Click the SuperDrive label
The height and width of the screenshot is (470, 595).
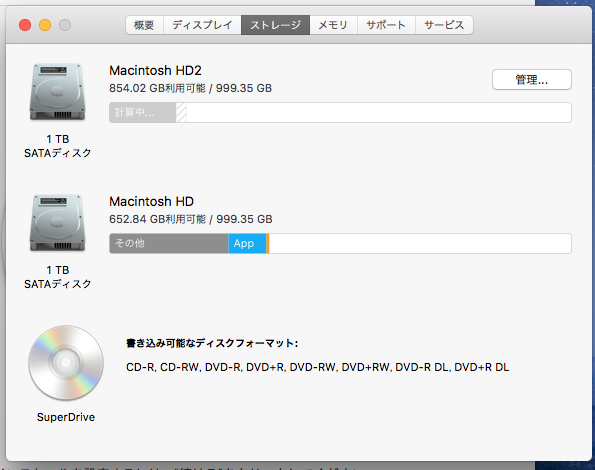66,417
